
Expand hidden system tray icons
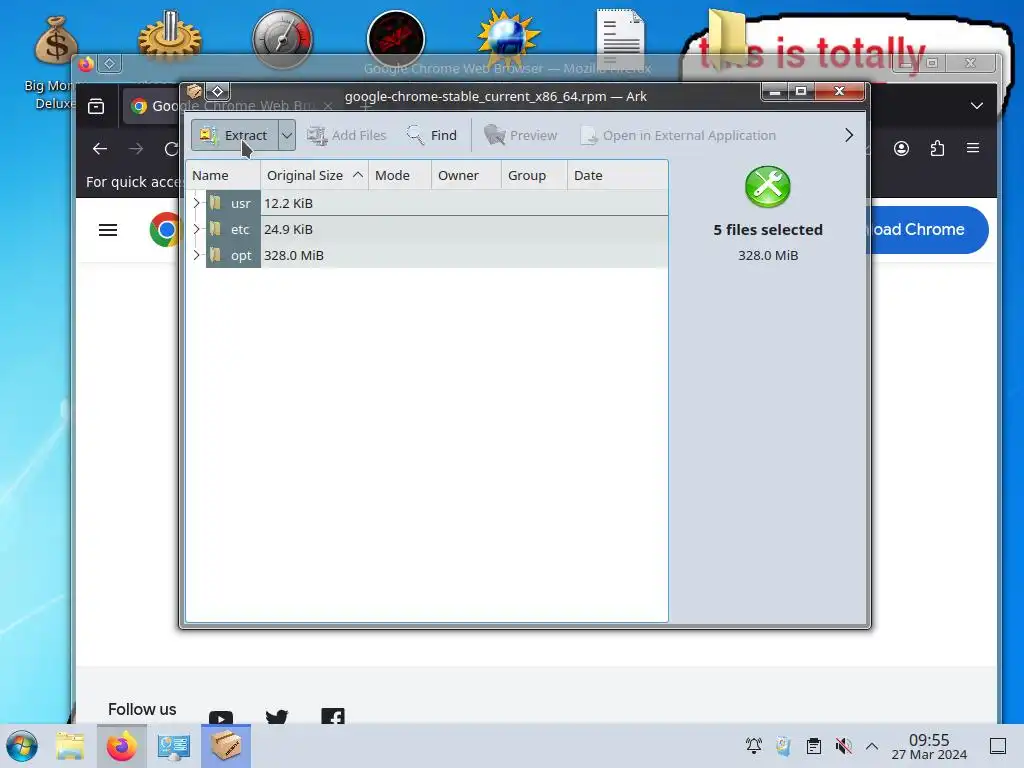(872, 746)
